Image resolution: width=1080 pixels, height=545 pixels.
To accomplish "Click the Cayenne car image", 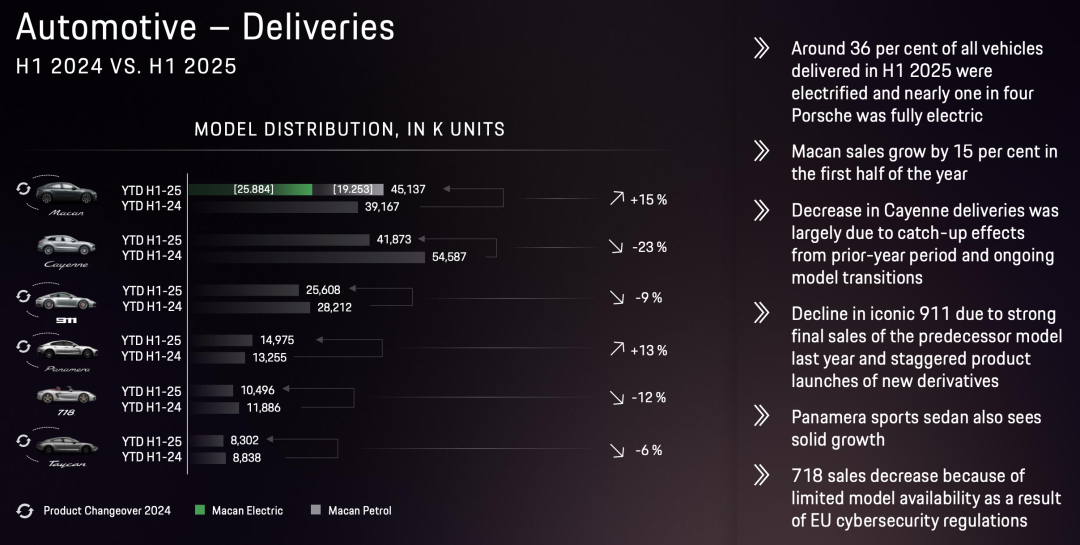I will tap(66, 244).
